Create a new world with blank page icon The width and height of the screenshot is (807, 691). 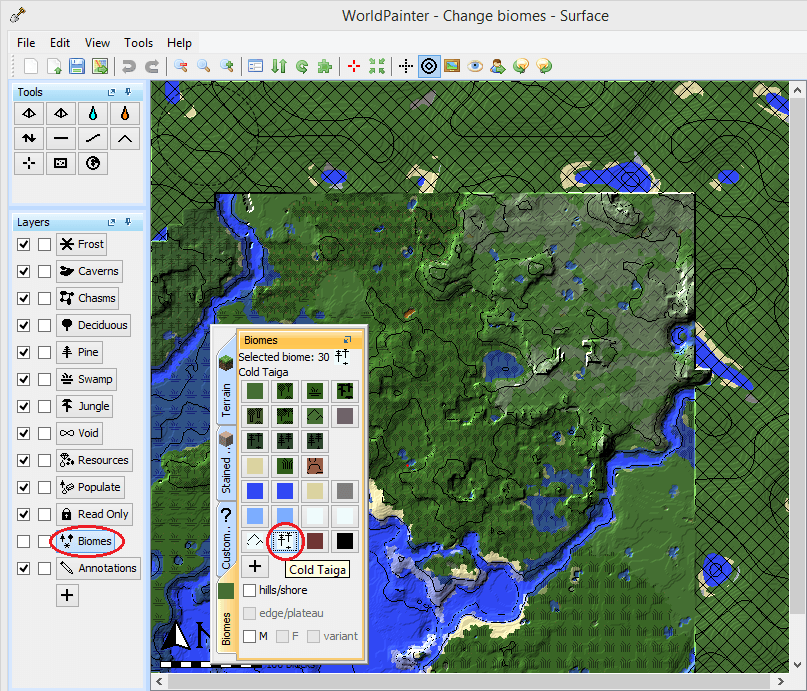(31, 66)
